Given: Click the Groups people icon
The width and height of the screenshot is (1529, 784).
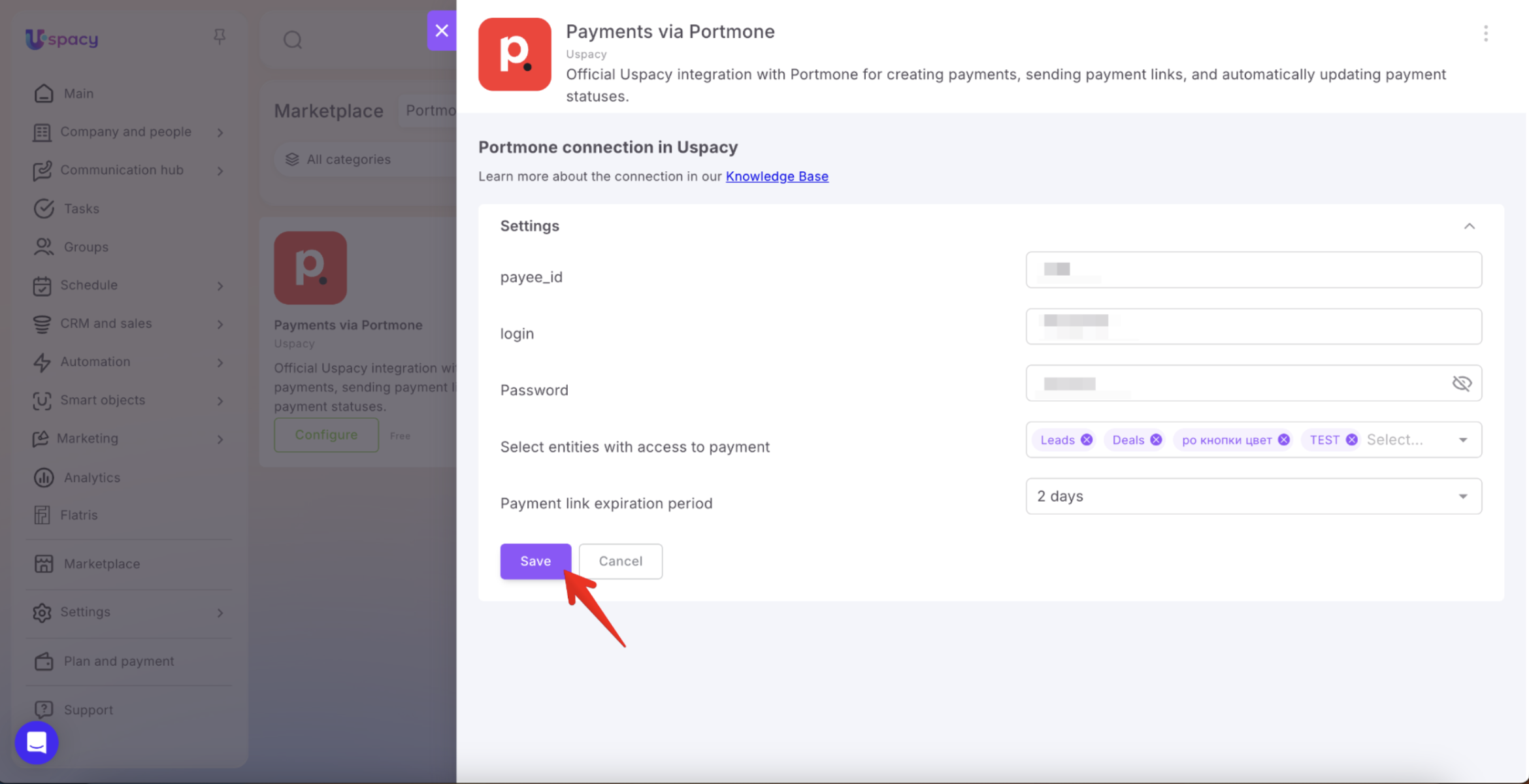Looking at the screenshot, I should pyautogui.click(x=44, y=247).
